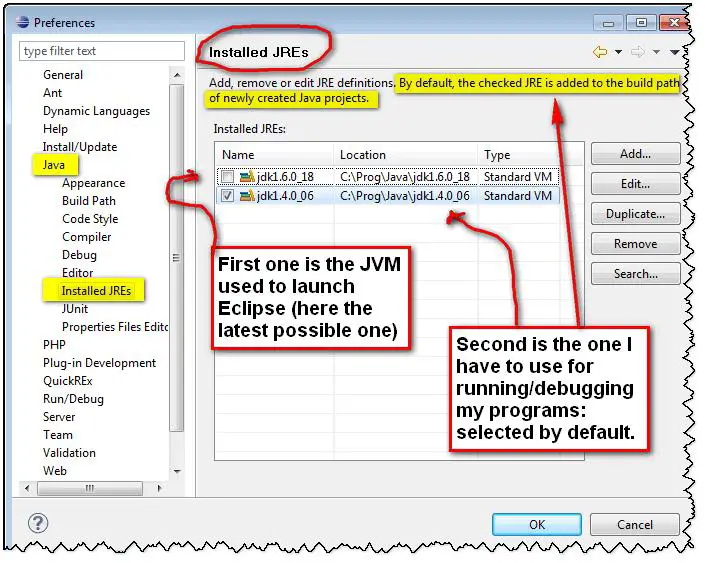The width and height of the screenshot is (705, 563).
Task: Select Validation preference category
Action: (x=69, y=453)
